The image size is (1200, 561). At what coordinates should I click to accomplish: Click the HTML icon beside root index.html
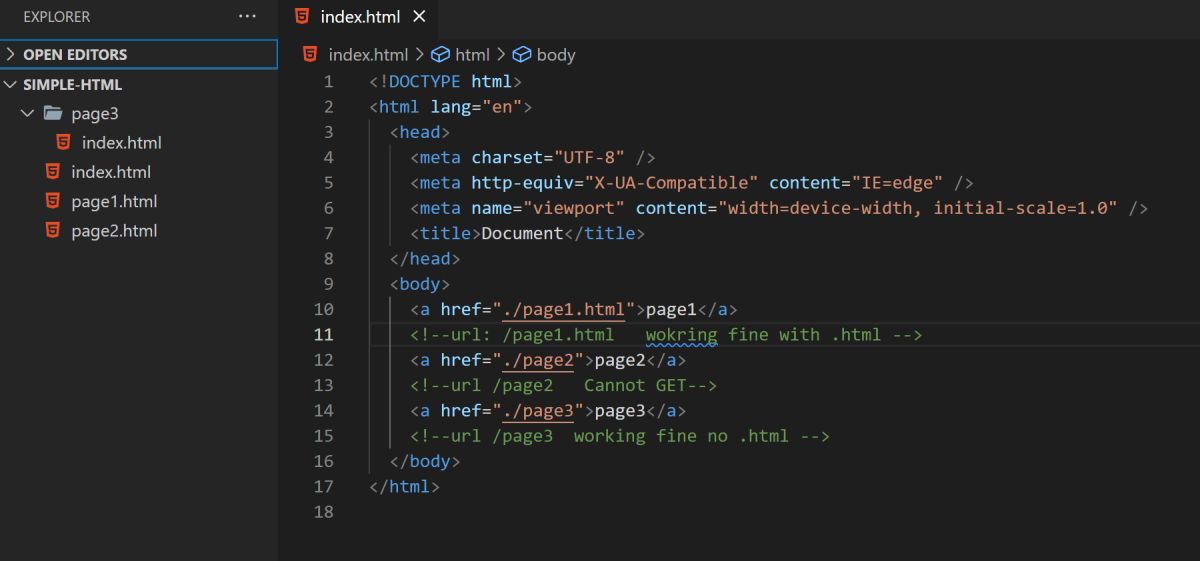click(53, 171)
